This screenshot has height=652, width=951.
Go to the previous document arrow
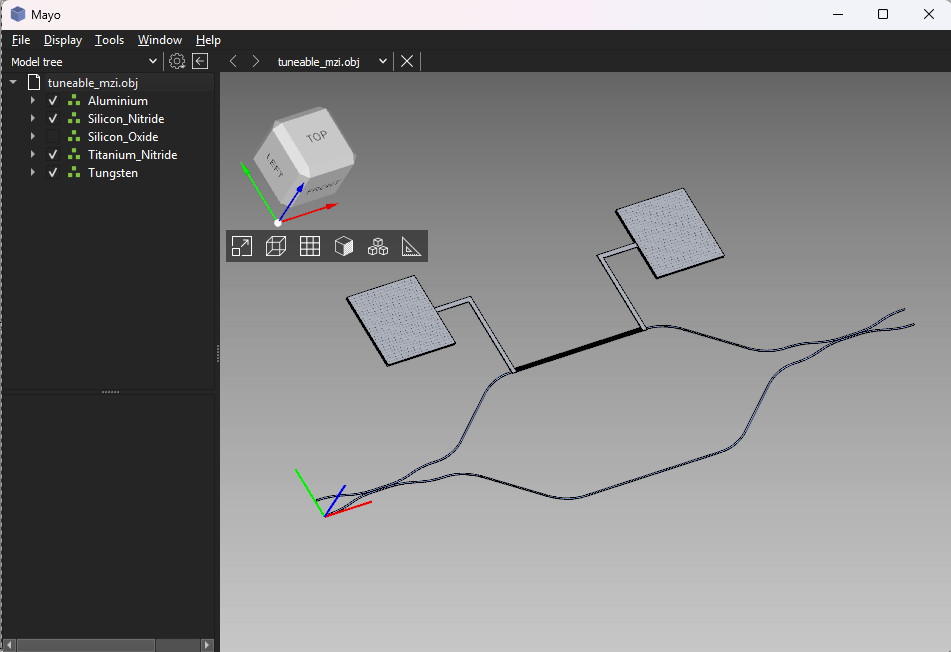pos(233,61)
